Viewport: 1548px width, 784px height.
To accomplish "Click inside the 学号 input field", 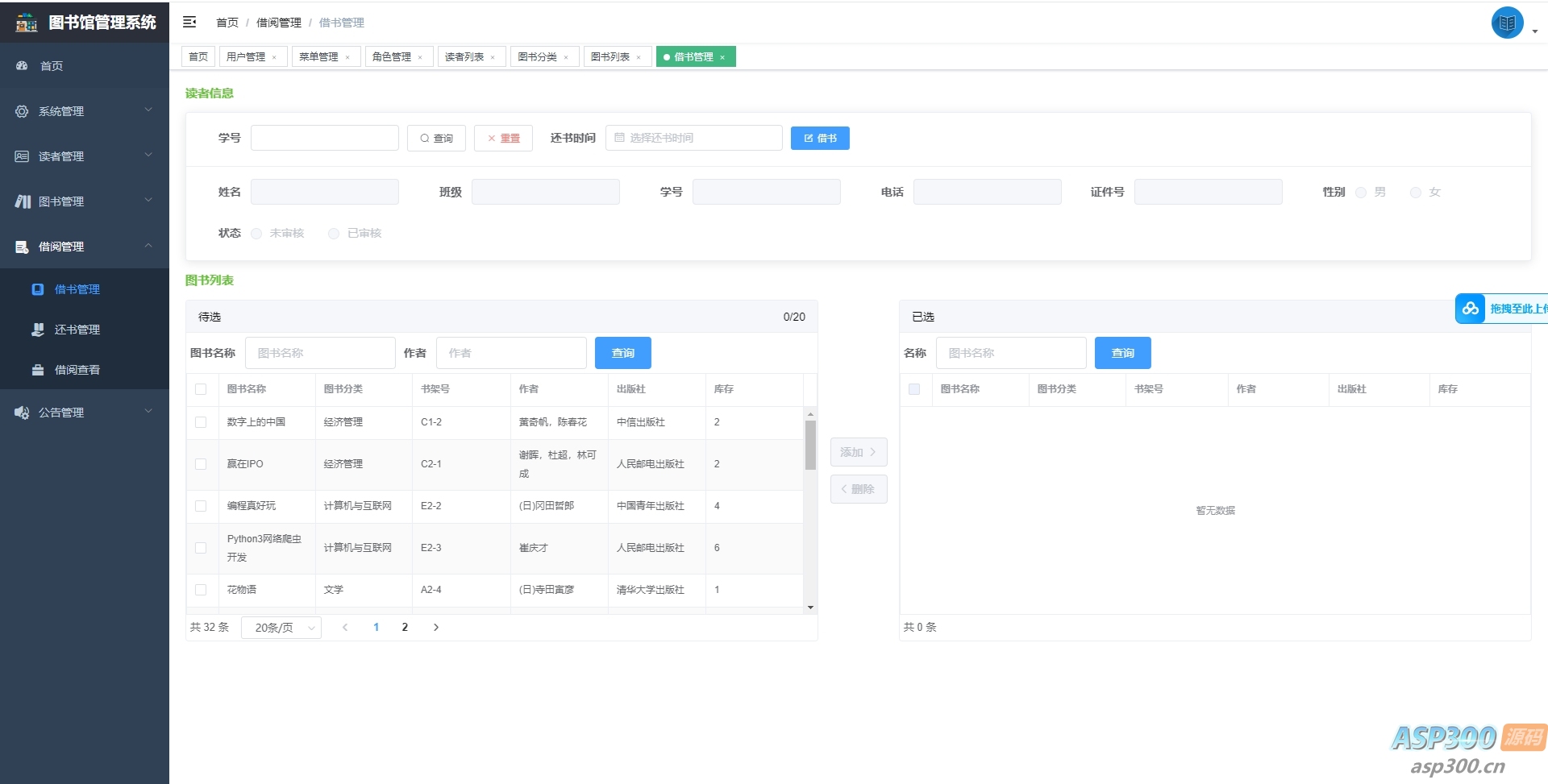I will coord(325,138).
